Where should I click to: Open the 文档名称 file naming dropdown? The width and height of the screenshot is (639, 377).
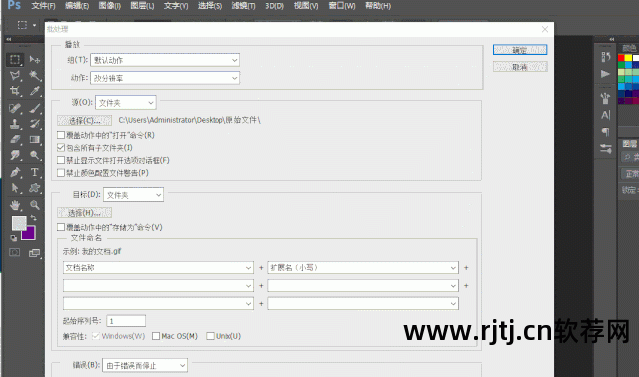pos(158,267)
